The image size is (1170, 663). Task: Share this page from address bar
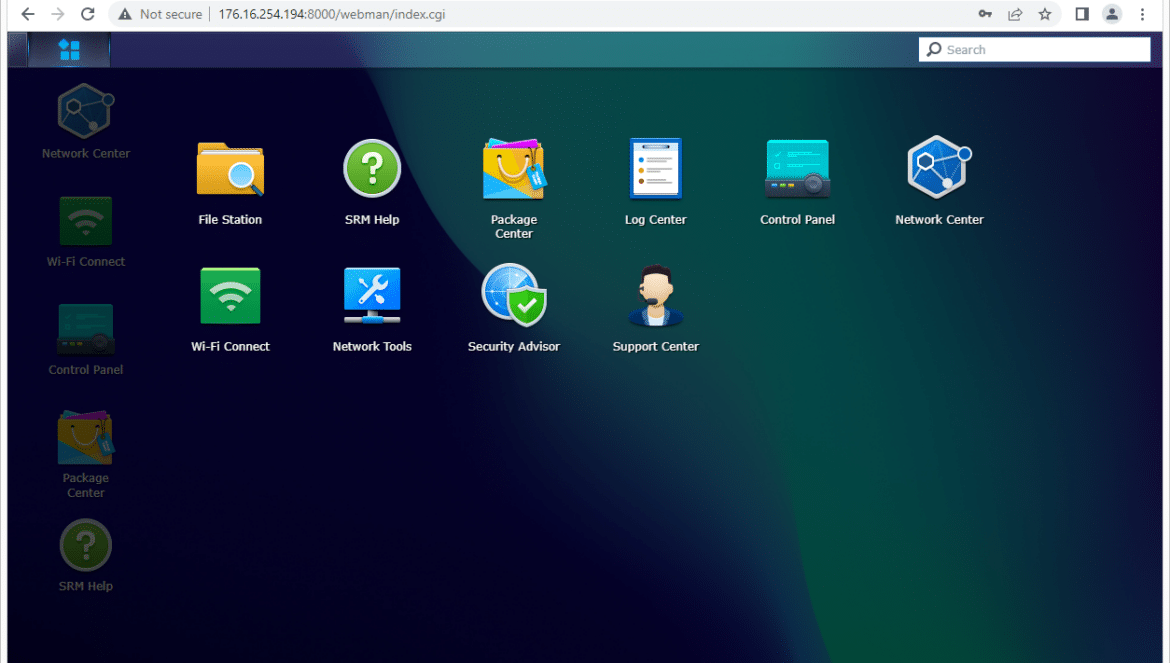[x=1015, y=14]
